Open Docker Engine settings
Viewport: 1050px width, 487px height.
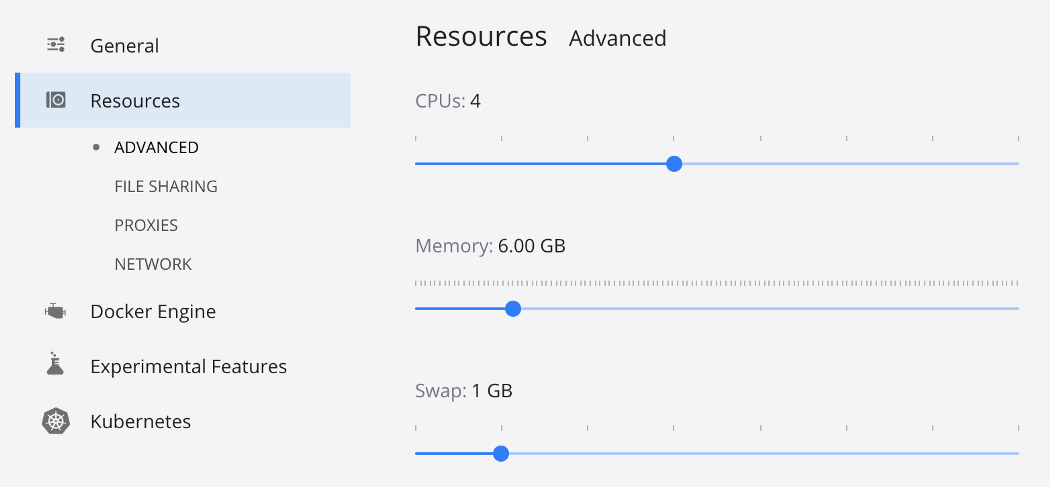[x=153, y=312]
